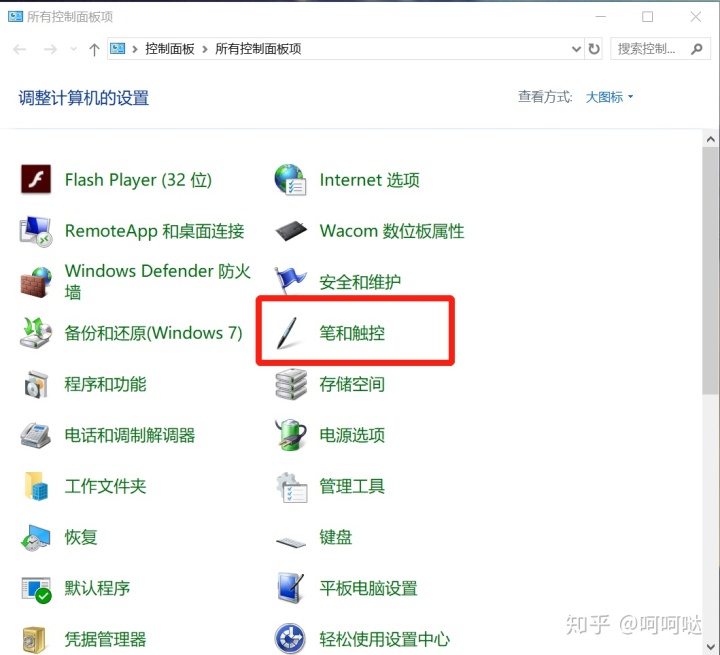The height and width of the screenshot is (655, 720).
Task: Open 笔和触控 link
Action: click(x=352, y=333)
